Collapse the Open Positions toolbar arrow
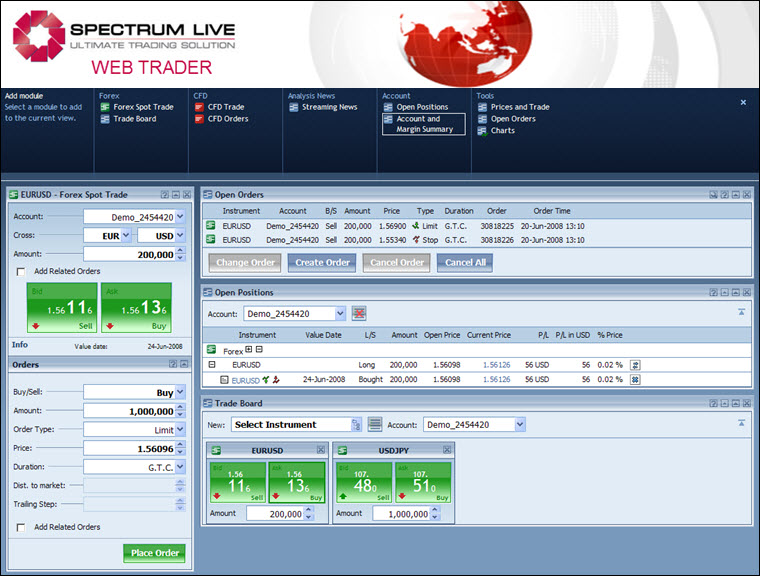Image resolution: width=760 pixels, height=576 pixels. [742, 312]
